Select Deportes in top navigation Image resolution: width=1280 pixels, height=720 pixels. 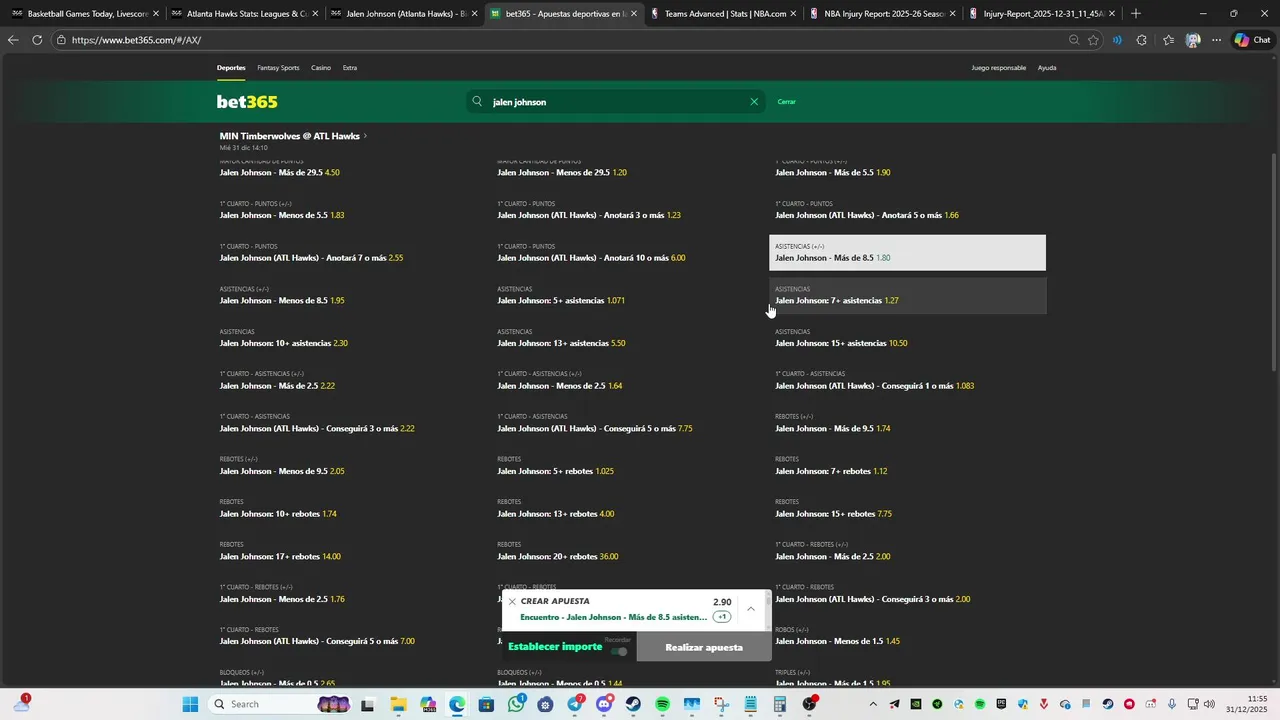[231, 68]
